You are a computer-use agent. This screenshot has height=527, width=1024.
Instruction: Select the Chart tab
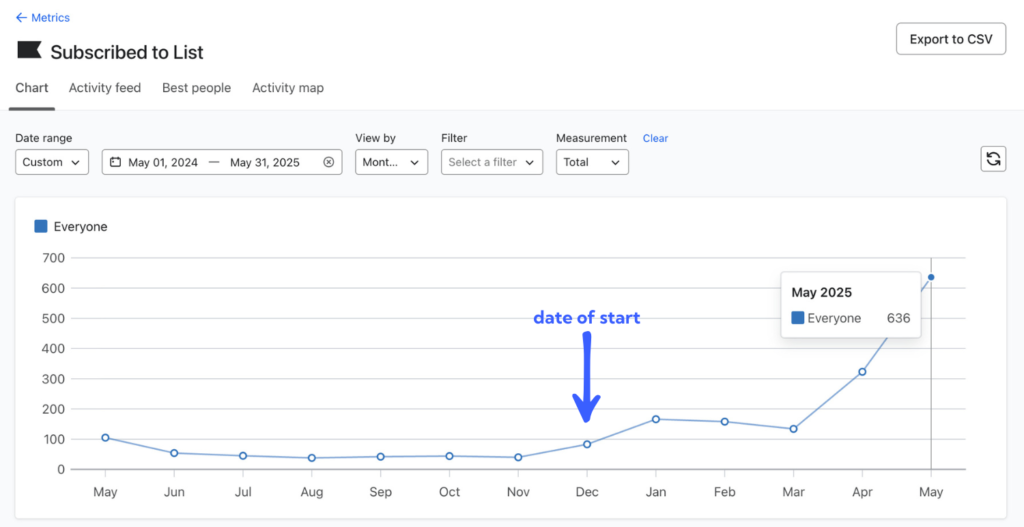[x=32, y=88]
